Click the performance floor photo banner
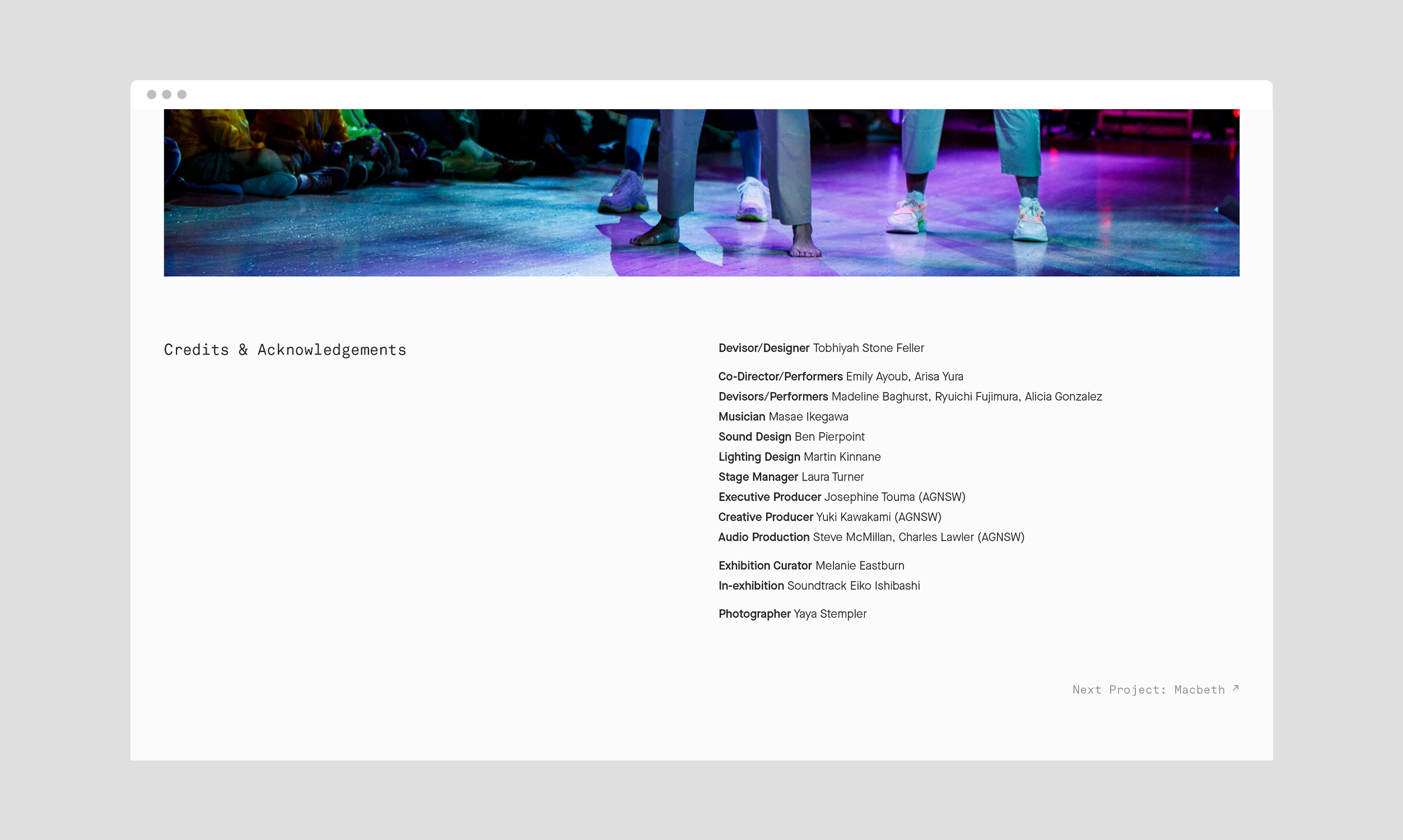 701,193
